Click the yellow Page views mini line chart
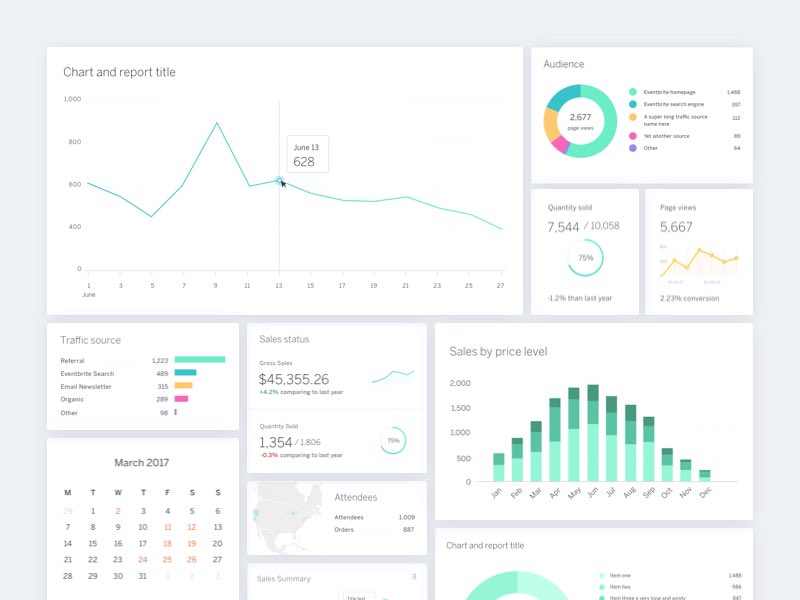The width and height of the screenshot is (800, 600). point(698,263)
